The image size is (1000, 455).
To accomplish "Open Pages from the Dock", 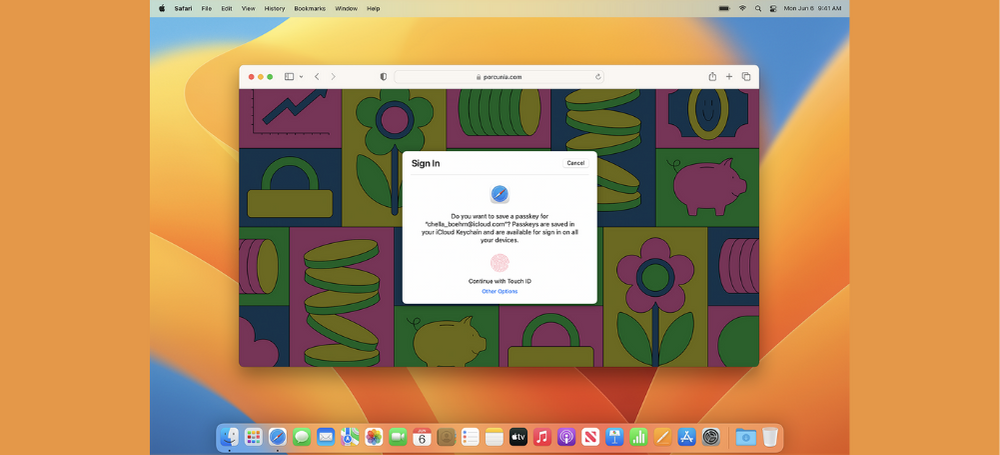I will click(x=663, y=436).
